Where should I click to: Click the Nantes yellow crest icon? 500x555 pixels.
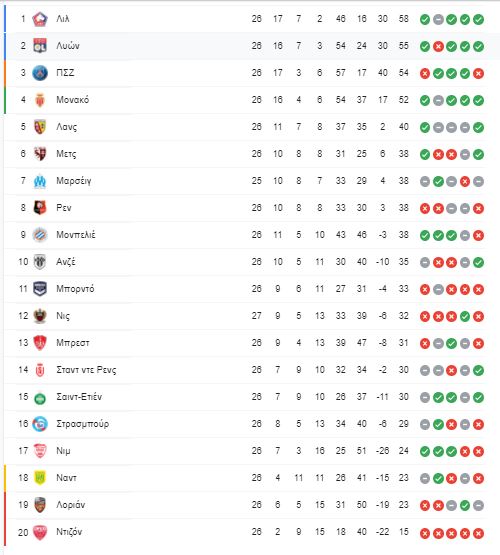(x=40, y=478)
